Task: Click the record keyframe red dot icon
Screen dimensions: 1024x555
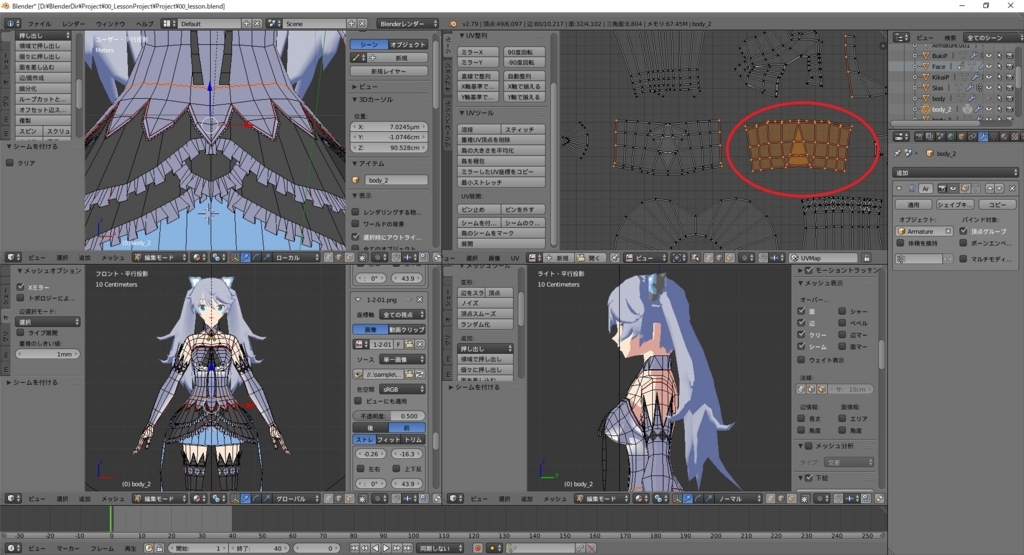Action: pyautogui.click(x=478, y=548)
